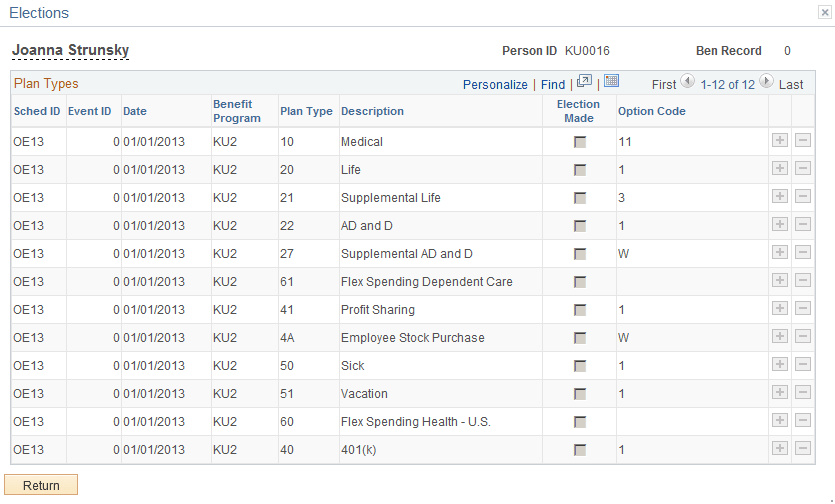Toggle Election Made checkbox for Medical

(x=579, y=142)
